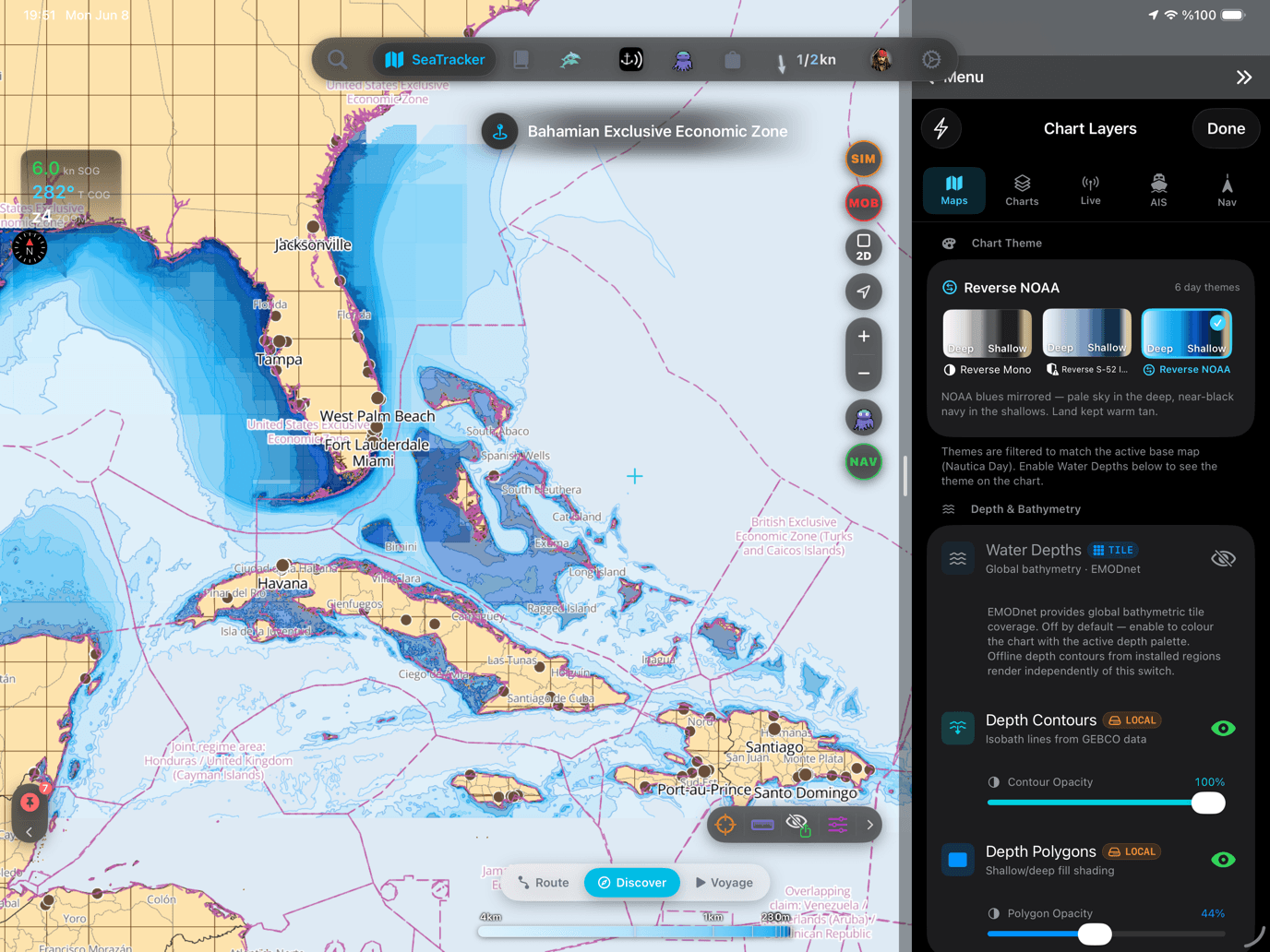Trigger the red MOB button
1270x952 pixels.
[x=864, y=203]
